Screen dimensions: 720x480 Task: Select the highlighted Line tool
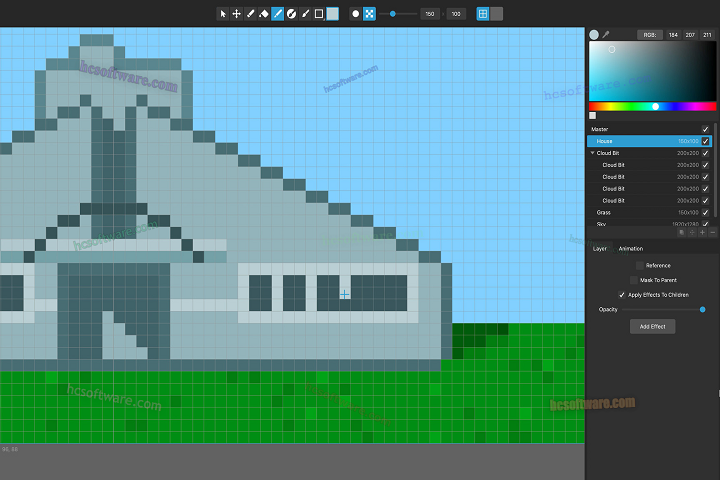point(278,14)
